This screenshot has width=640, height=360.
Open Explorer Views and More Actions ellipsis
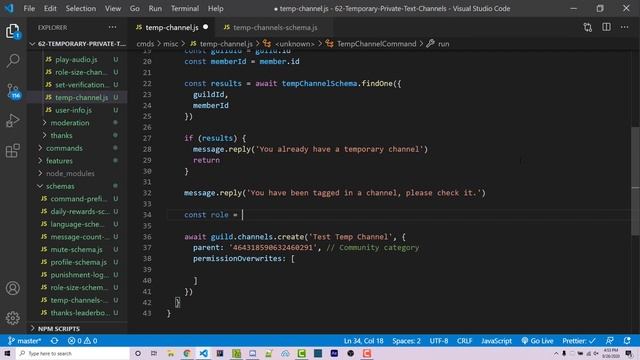point(112,27)
